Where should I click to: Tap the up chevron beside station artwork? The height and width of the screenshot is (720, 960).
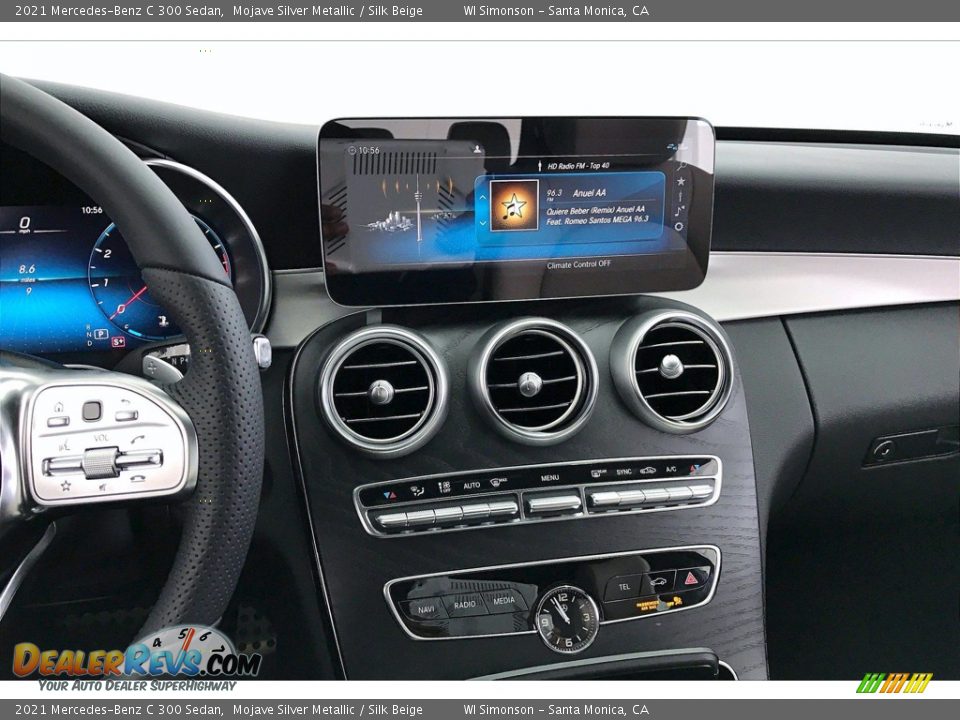(x=483, y=196)
